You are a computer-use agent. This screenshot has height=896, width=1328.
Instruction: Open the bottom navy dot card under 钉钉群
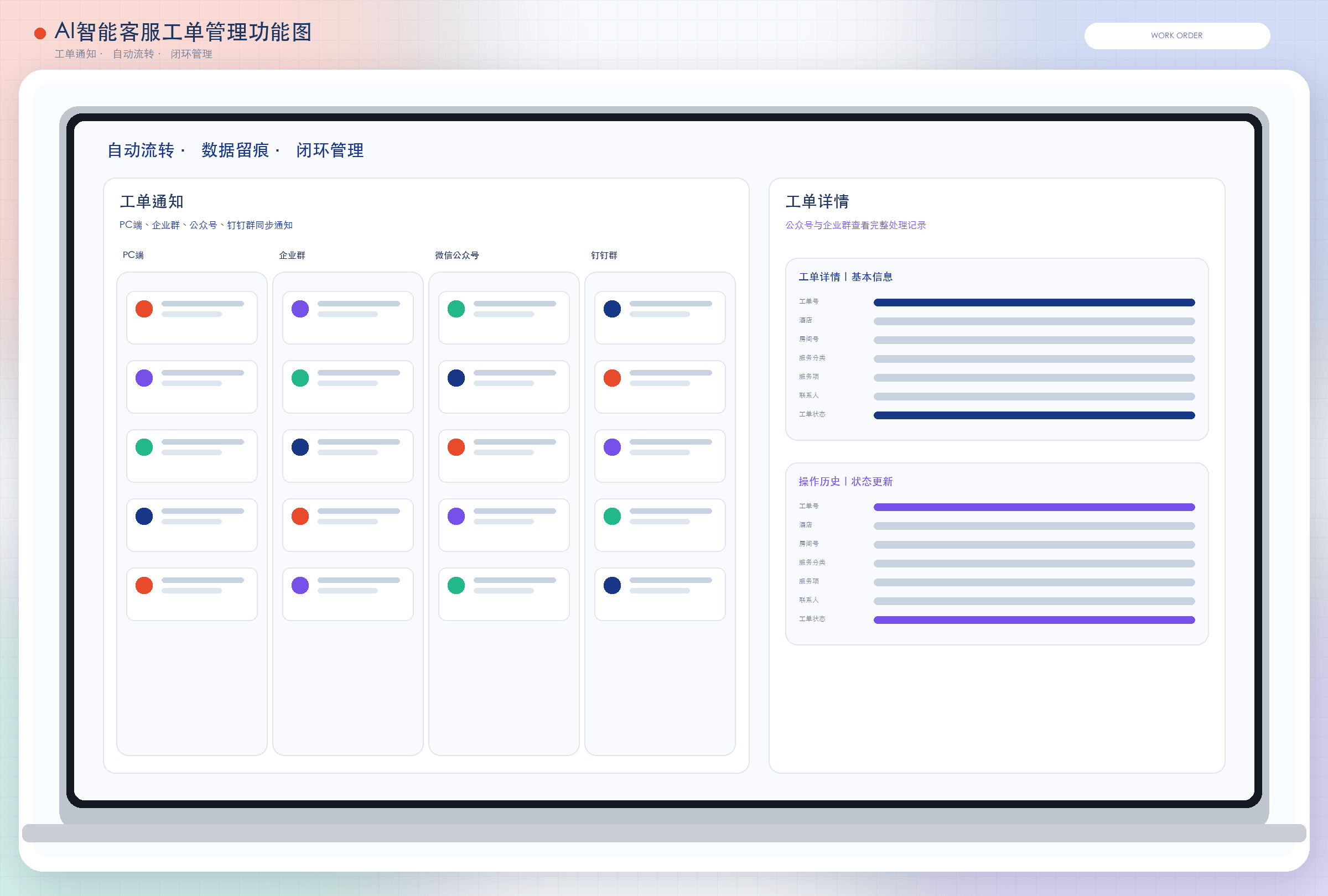point(660,594)
